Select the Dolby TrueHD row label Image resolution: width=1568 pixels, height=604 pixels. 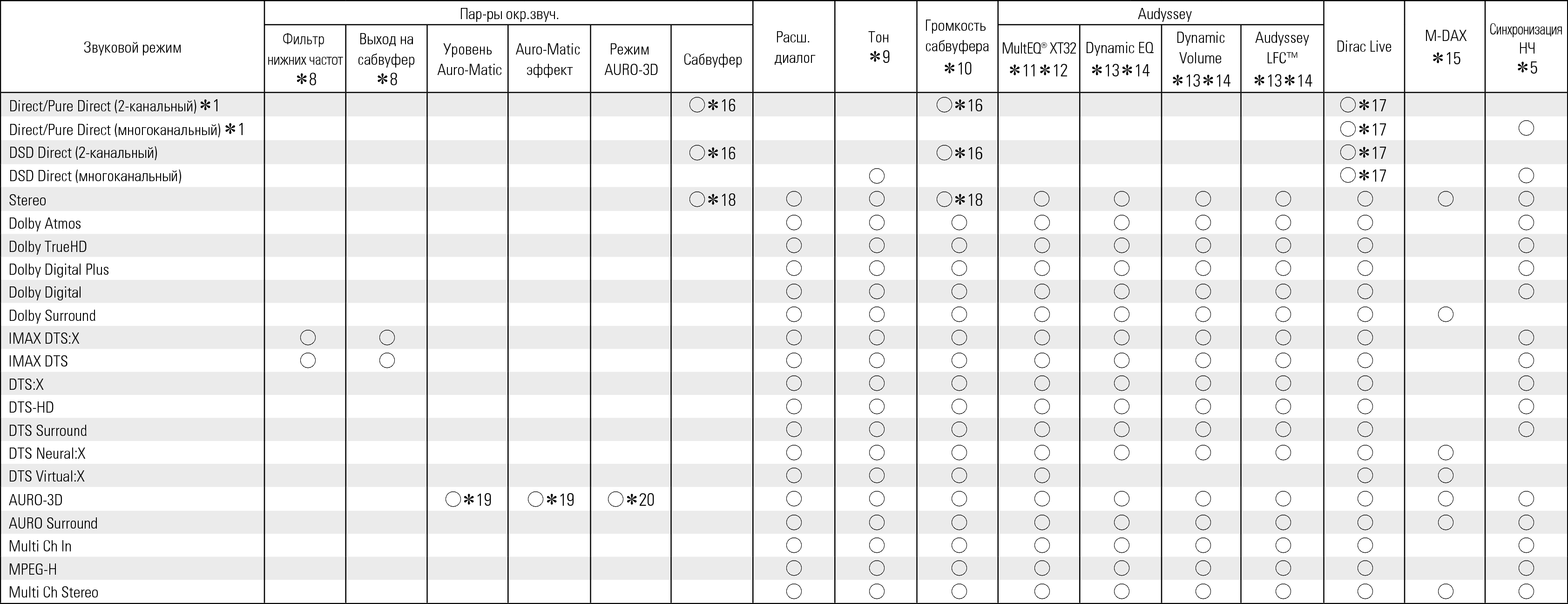click(47, 247)
